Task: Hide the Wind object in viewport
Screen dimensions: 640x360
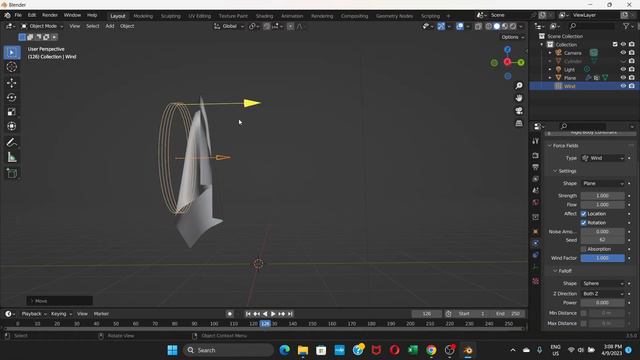Action: coord(623,86)
